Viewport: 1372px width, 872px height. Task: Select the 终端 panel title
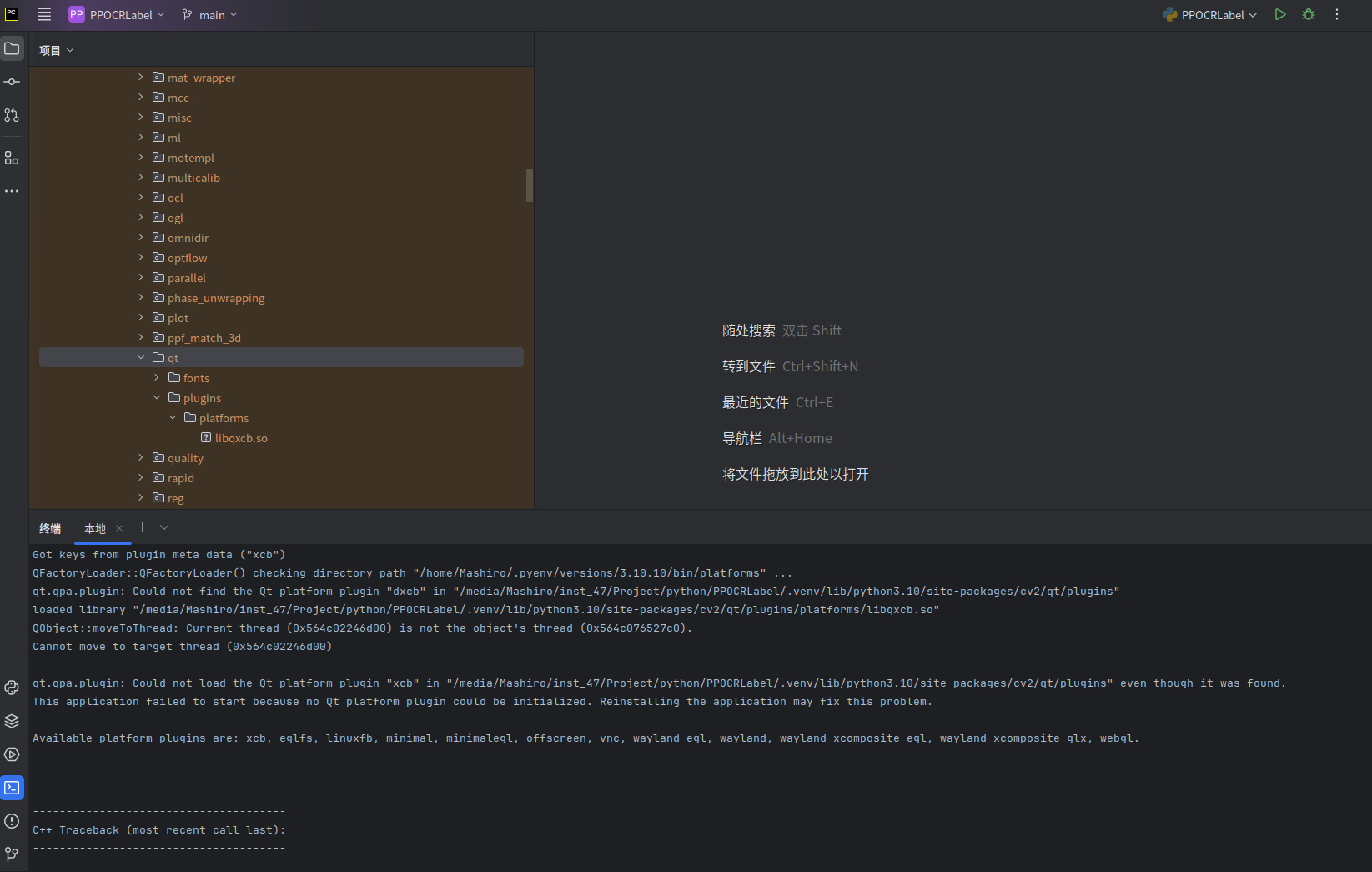[x=50, y=528]
